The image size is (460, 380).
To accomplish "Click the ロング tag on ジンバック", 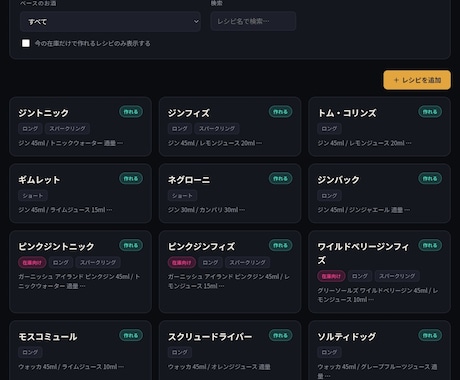I will 329,196.
